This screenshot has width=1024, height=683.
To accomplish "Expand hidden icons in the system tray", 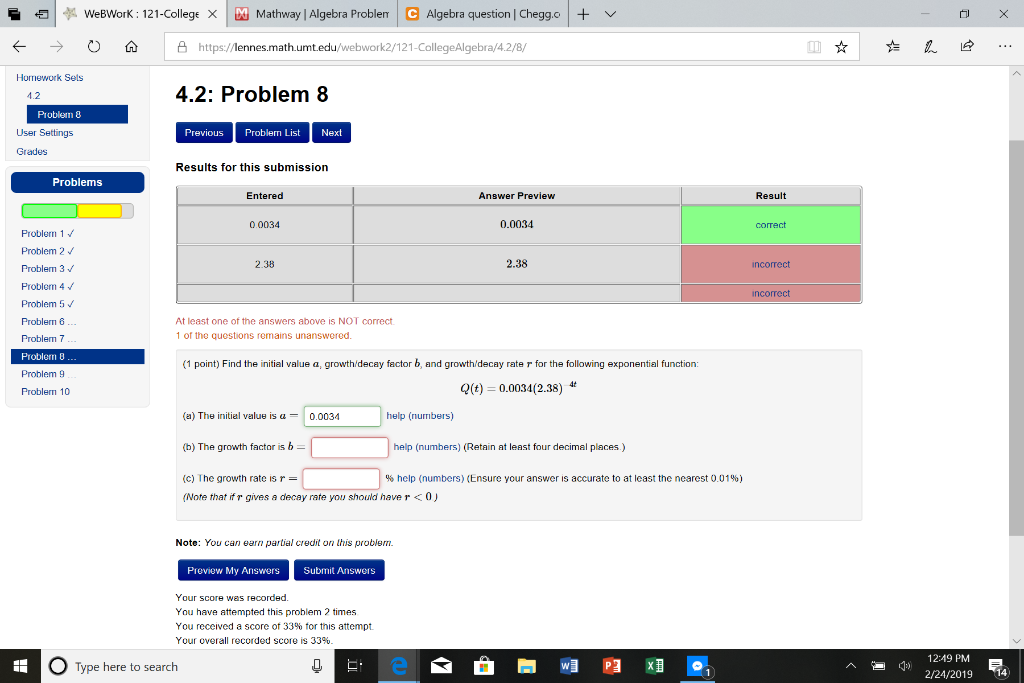I will pyautogui.click(x=849, y=666).
